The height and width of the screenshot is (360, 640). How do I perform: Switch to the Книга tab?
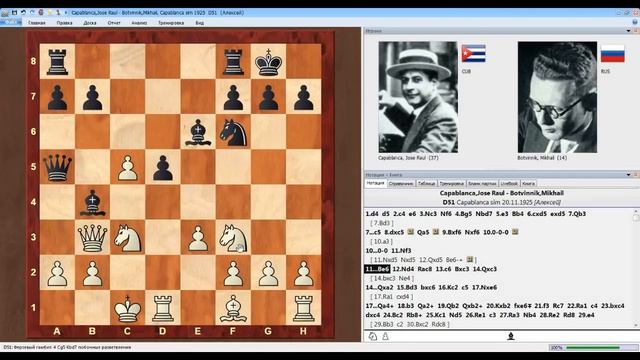click(x=528, y=184)
